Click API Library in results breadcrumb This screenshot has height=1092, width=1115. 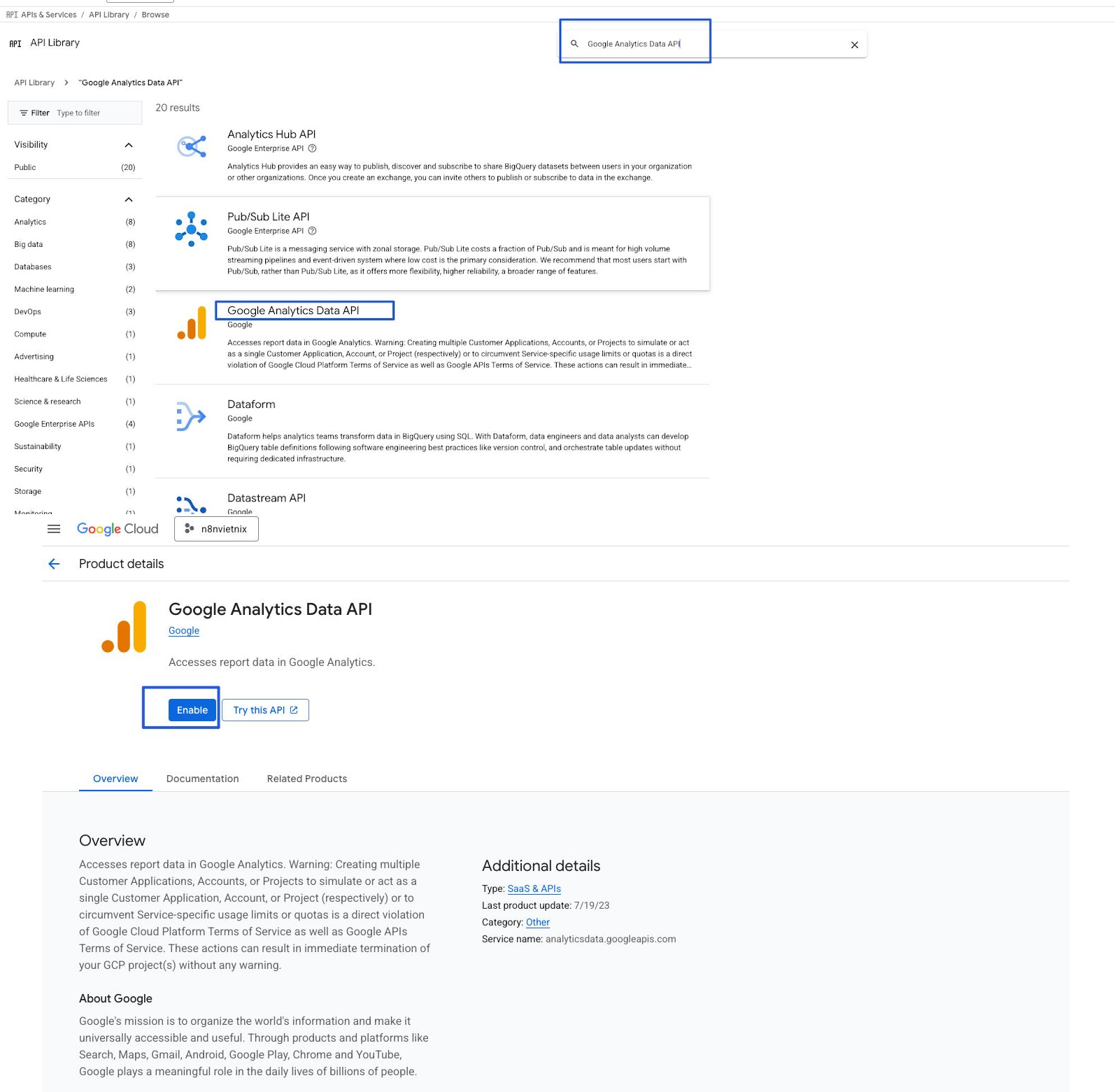(x=34, y=83)
